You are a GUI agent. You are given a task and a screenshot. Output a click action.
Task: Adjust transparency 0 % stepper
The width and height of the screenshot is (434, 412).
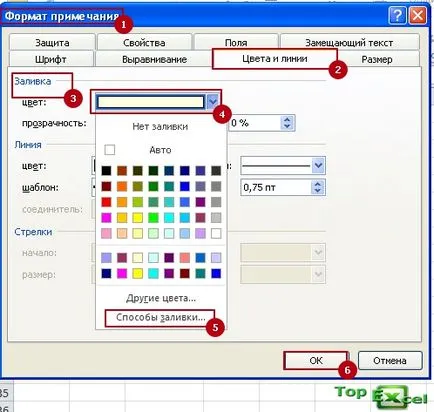[287, 123]
